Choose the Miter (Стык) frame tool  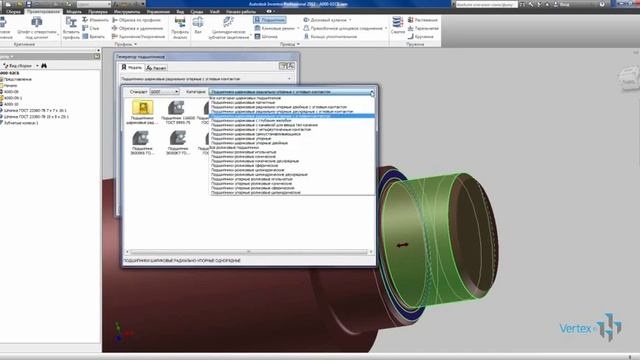pyautogui.click(x=91, y=28)
